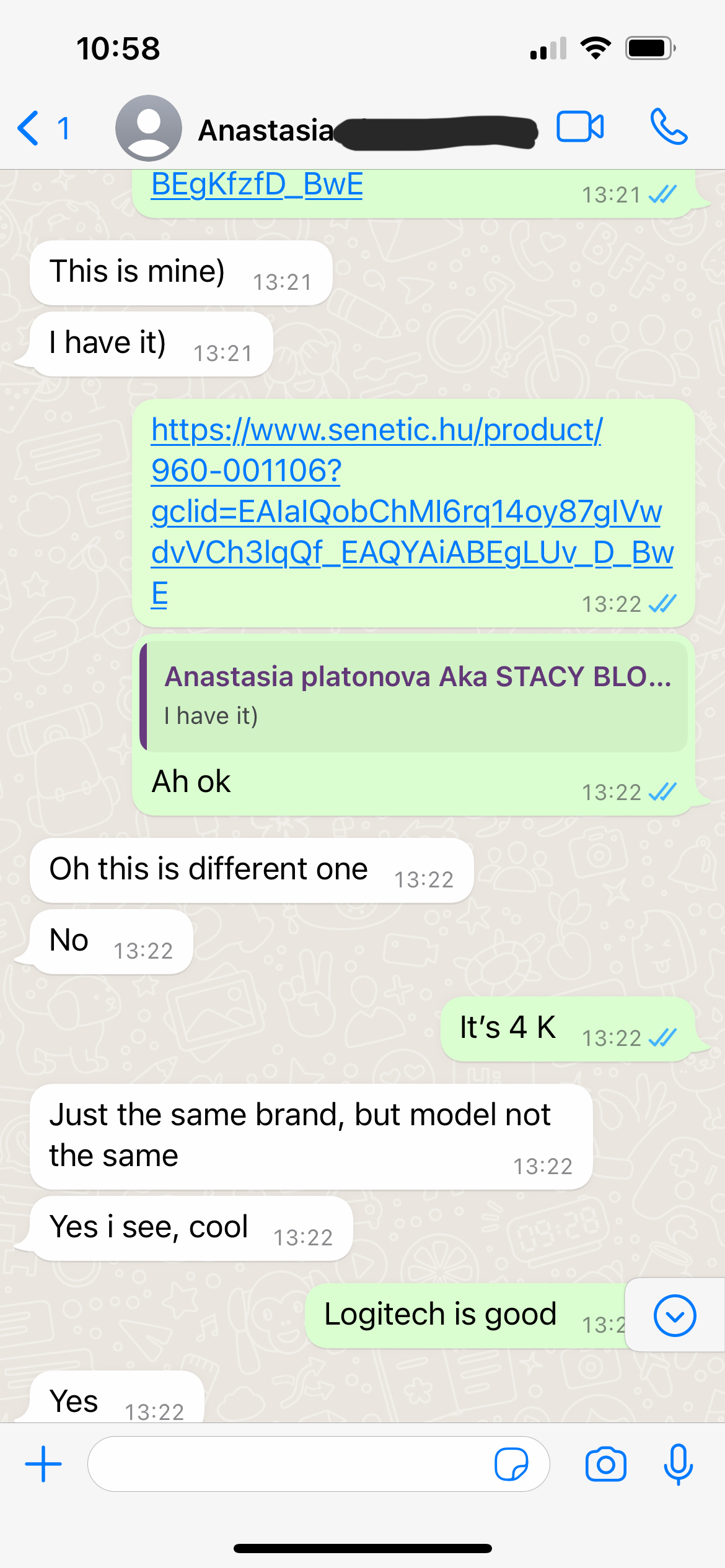This screenshot has width=725, height=1568.
Task: Tap the unread count '1' back label
Action: coord(63,129)
